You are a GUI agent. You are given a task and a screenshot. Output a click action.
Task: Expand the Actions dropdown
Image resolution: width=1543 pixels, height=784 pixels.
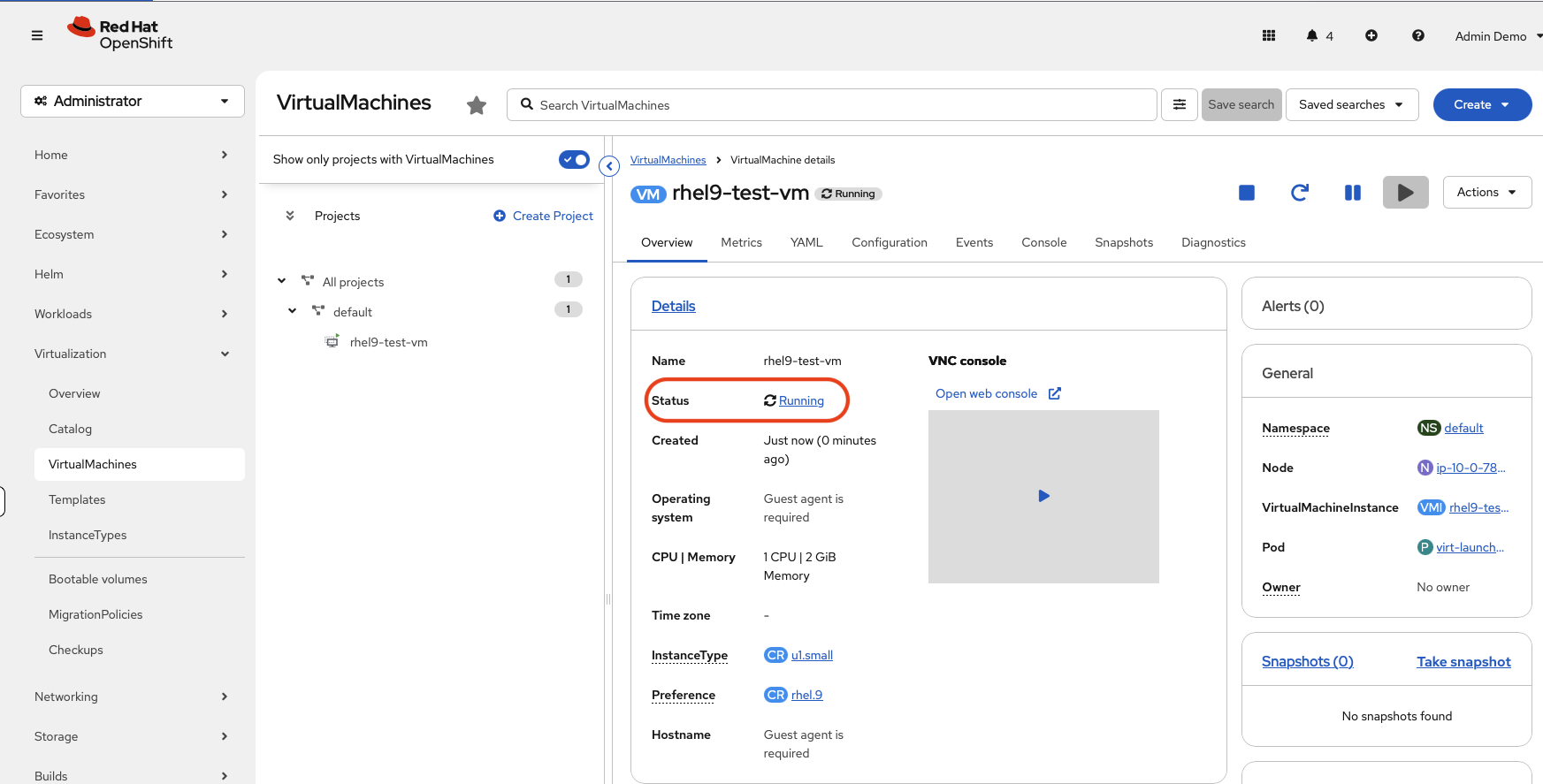1486,193
